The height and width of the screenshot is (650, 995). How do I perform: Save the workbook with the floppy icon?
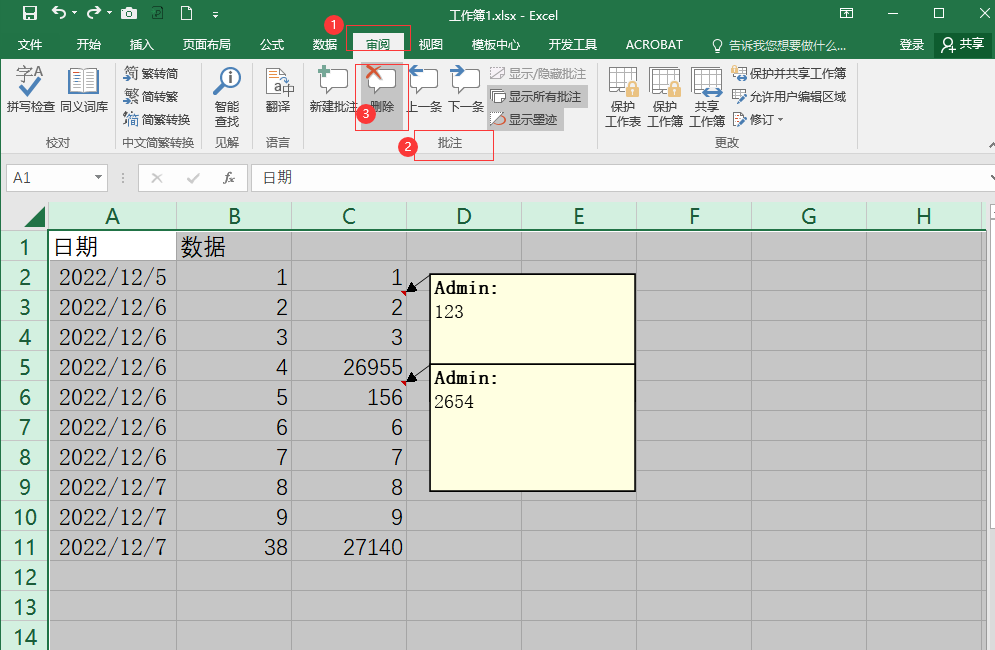(x=29, y=13)
